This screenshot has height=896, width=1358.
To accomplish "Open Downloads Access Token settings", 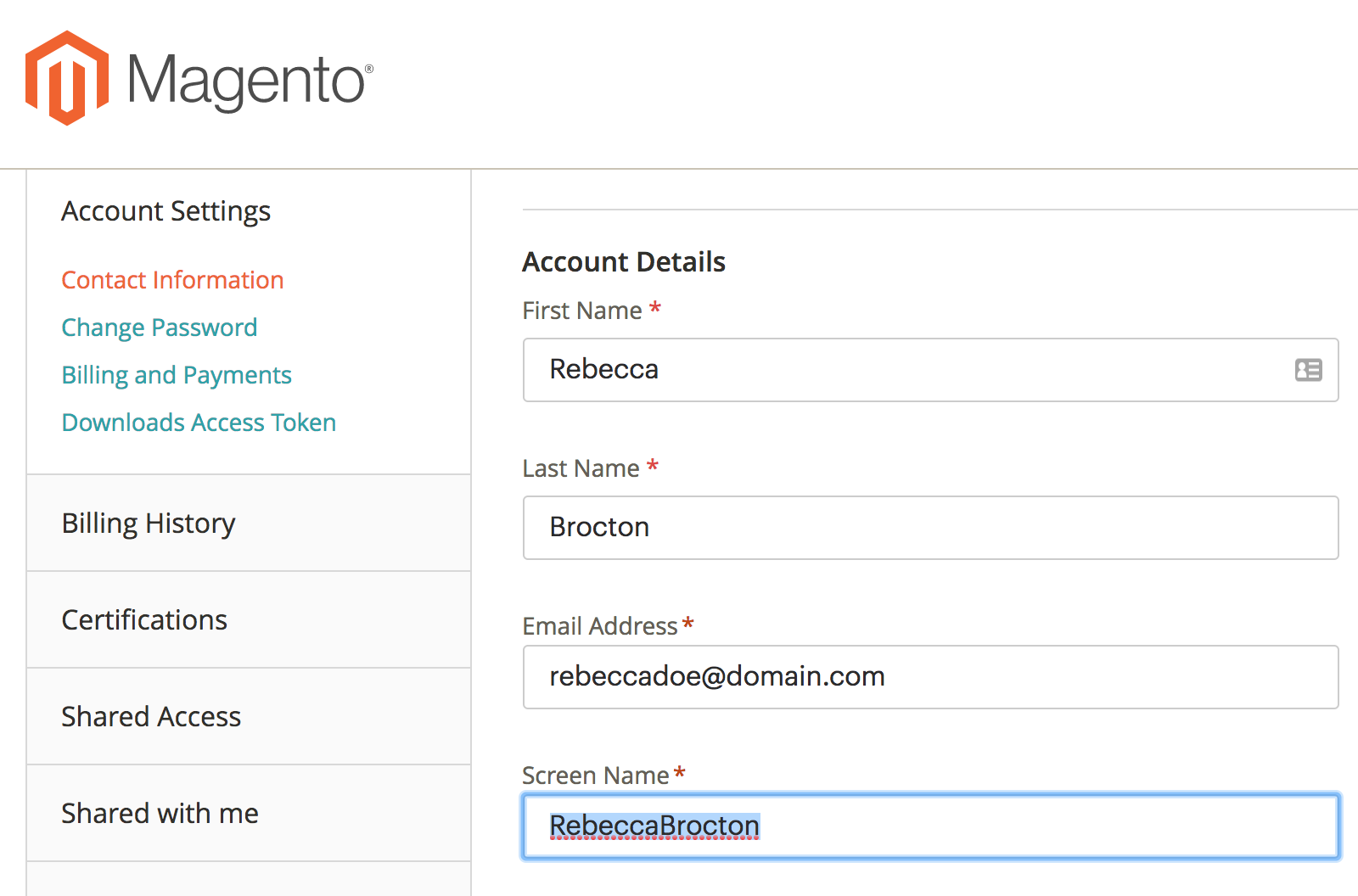I will pyautogui.click(x=199, y=423).
